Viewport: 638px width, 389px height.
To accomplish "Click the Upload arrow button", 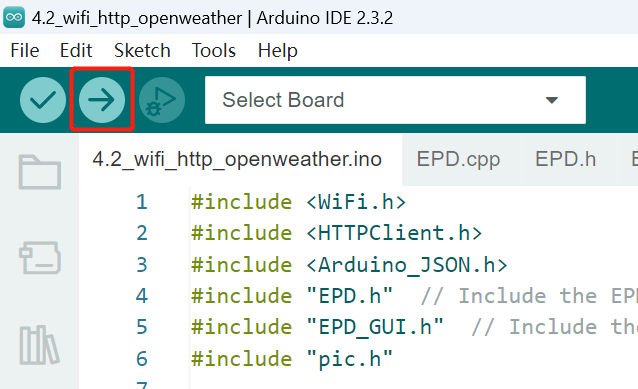I will coord(102,100).
